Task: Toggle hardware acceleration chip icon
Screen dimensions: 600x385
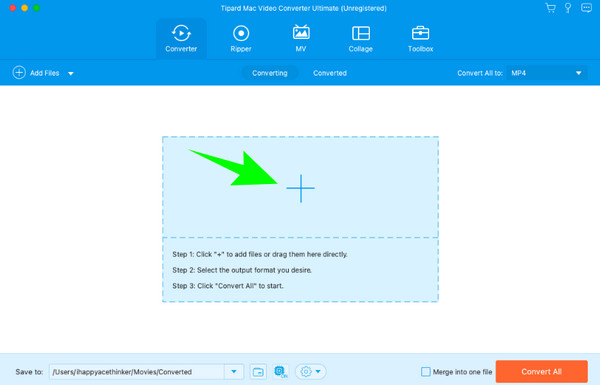Action: point(280,372)
